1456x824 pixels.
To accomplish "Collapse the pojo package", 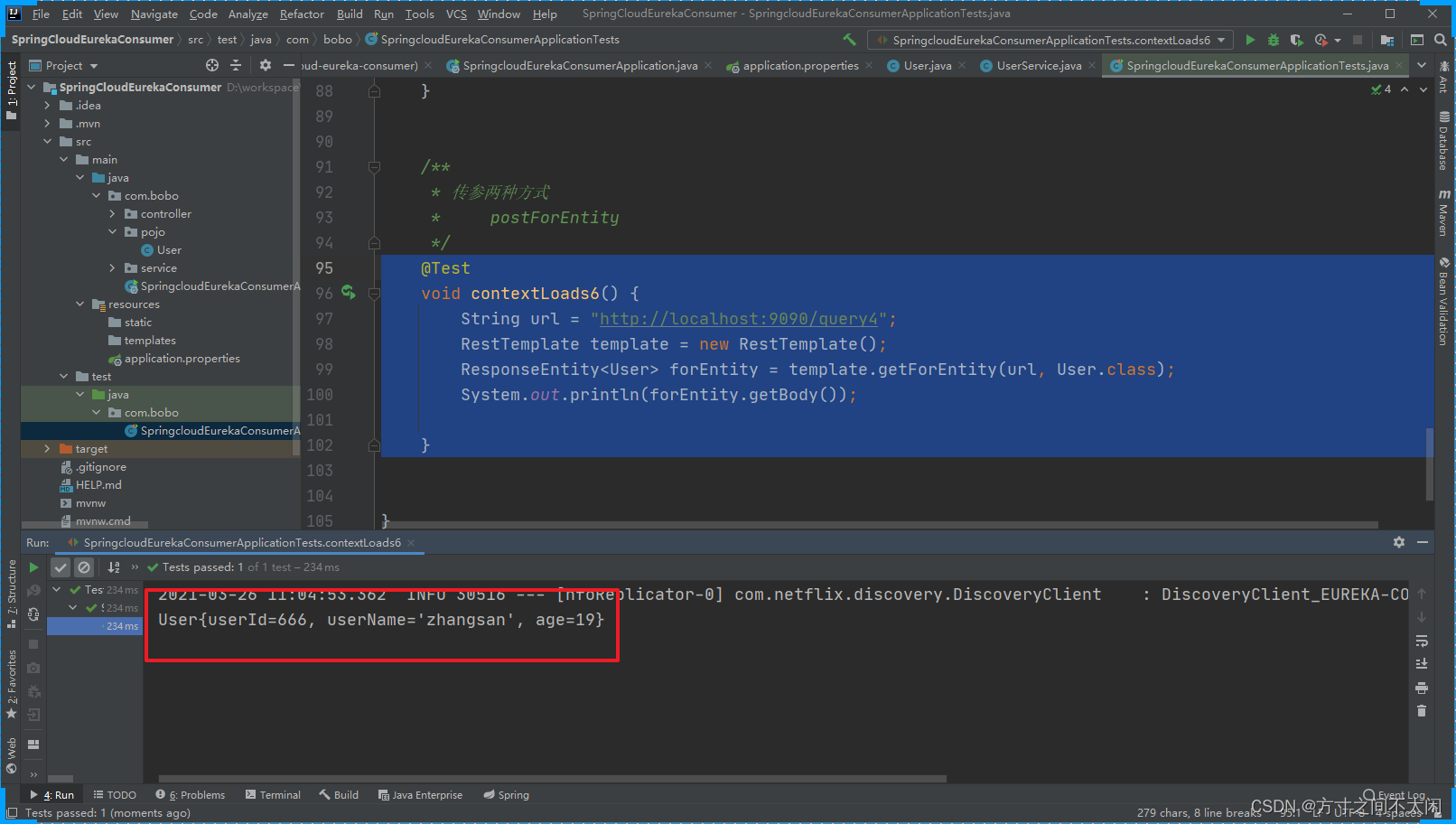I will 112,232.
